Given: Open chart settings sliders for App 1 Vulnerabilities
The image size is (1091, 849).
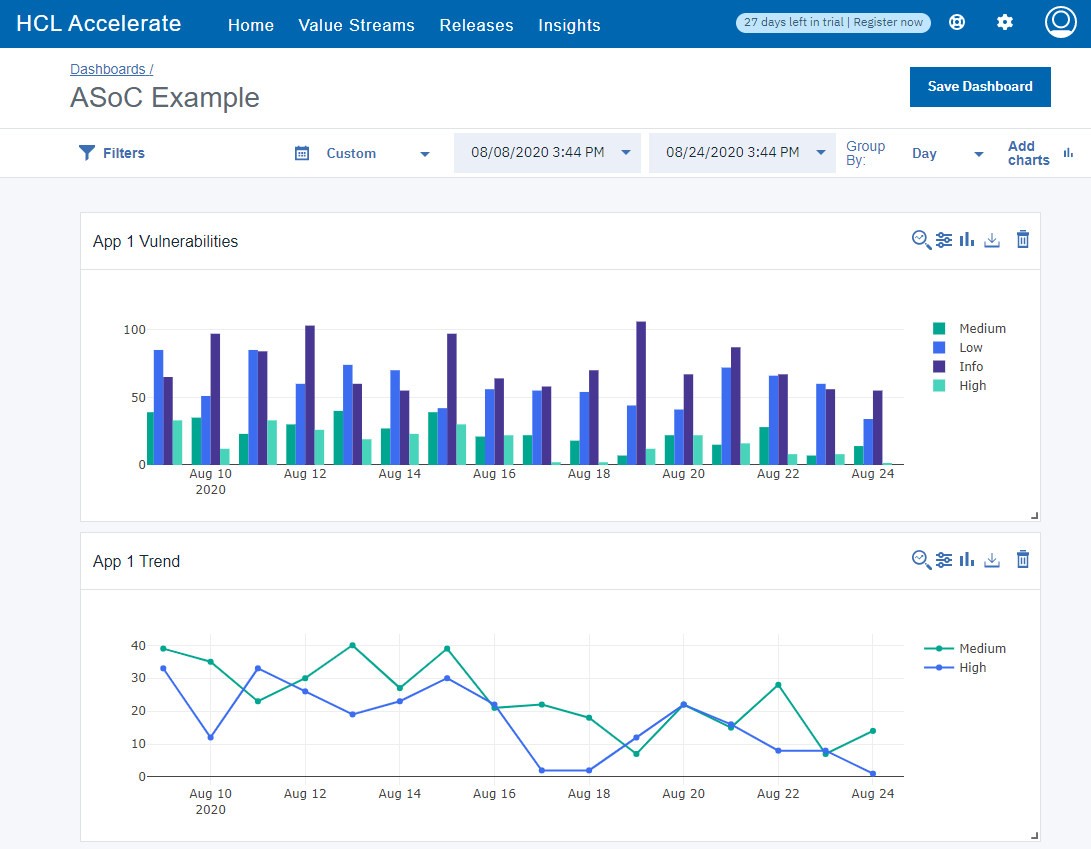Looking at the screenshot, I should tap(944, 239).
